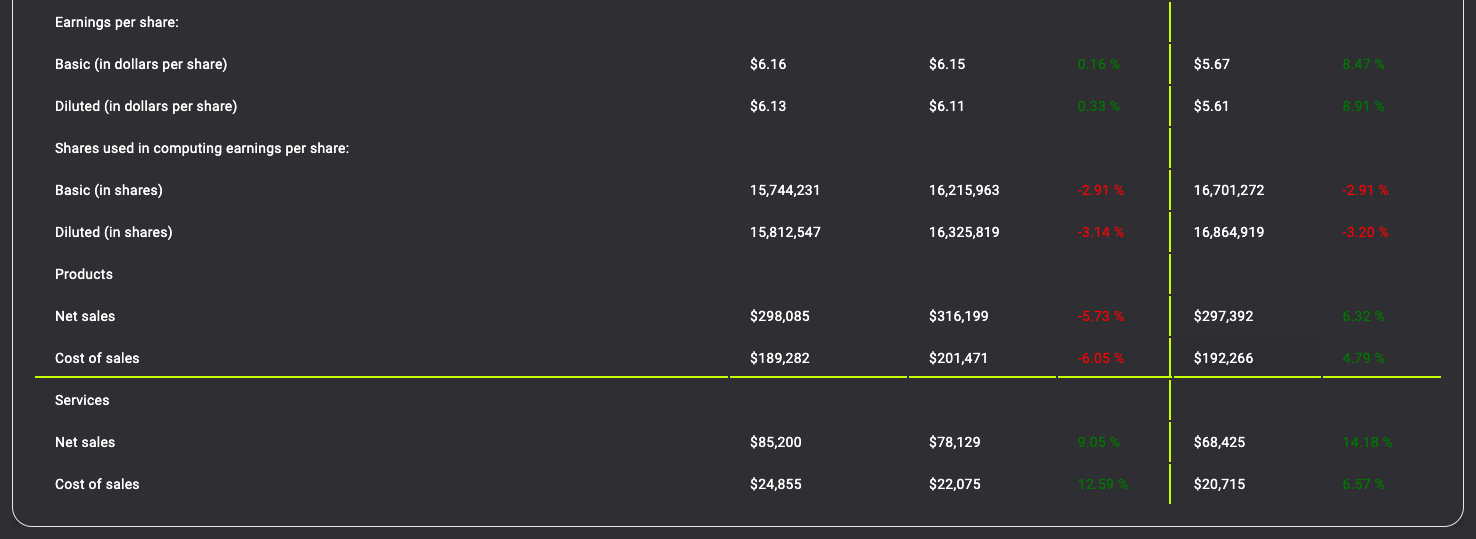1476x539 pixels.
Task: Select Diluted shares 16,325,819 cell
Action: pos(964,232)
